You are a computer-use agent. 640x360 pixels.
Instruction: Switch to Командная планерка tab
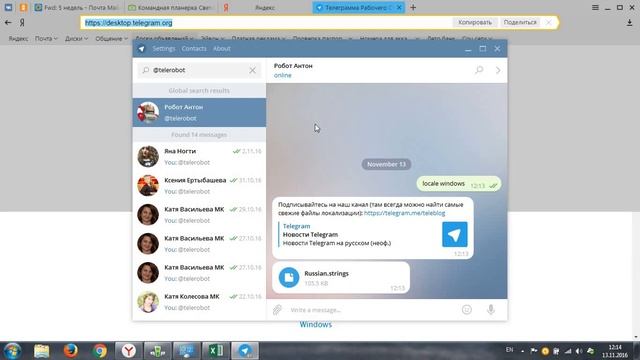[171, 7]
